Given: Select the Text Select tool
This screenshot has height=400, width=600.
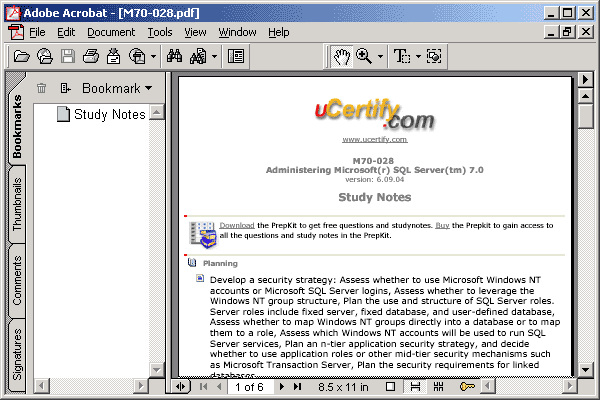Looking at the screenshot, I should (x=402, y=57).
